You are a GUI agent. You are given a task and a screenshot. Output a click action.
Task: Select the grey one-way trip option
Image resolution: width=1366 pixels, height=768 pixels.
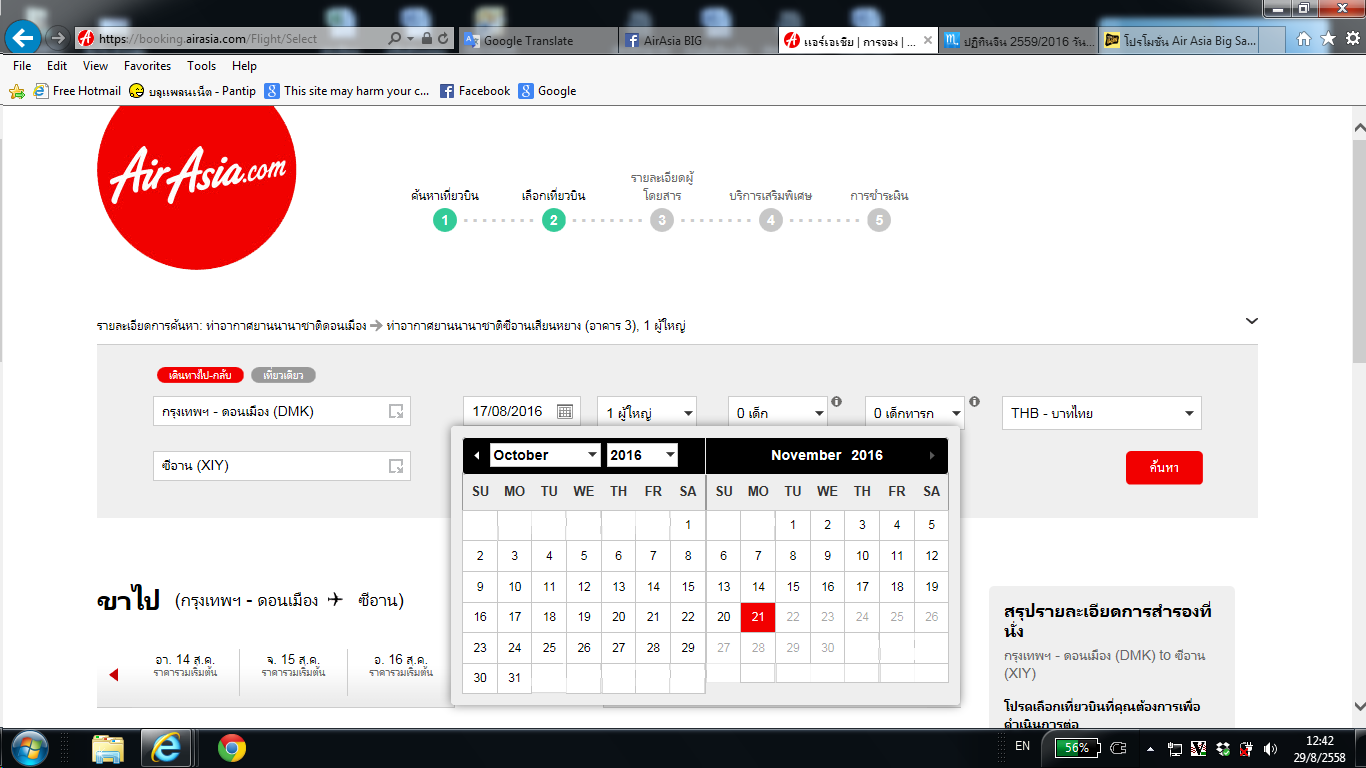pos(284,375)
